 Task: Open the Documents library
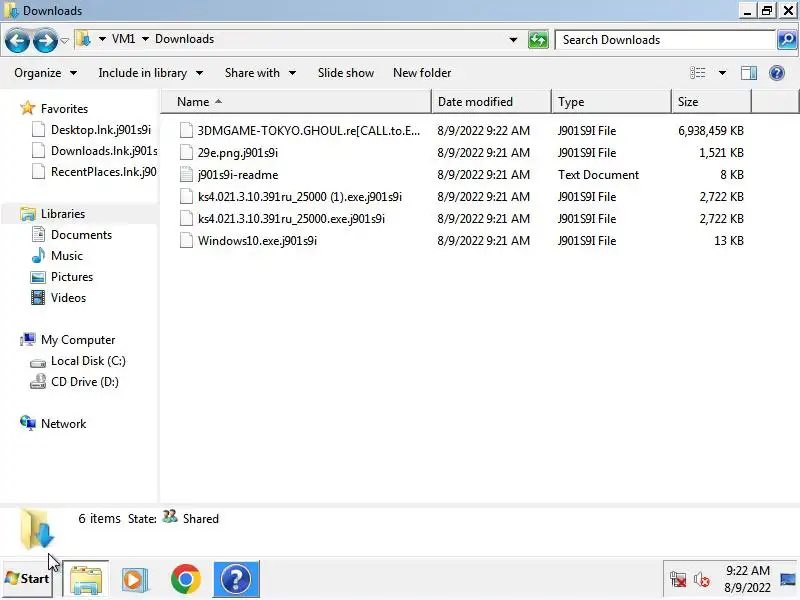click(81, 235)
